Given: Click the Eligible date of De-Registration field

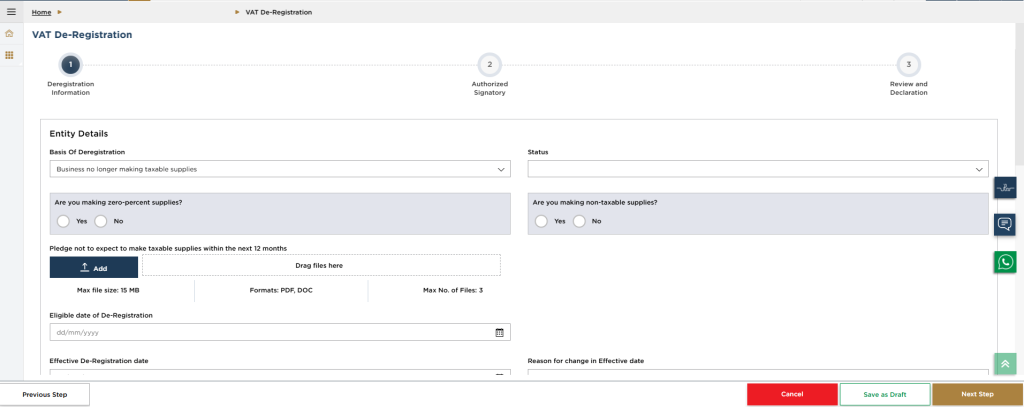Looking at the screenshot, I should pyautogui.click(x=270, y=332).
